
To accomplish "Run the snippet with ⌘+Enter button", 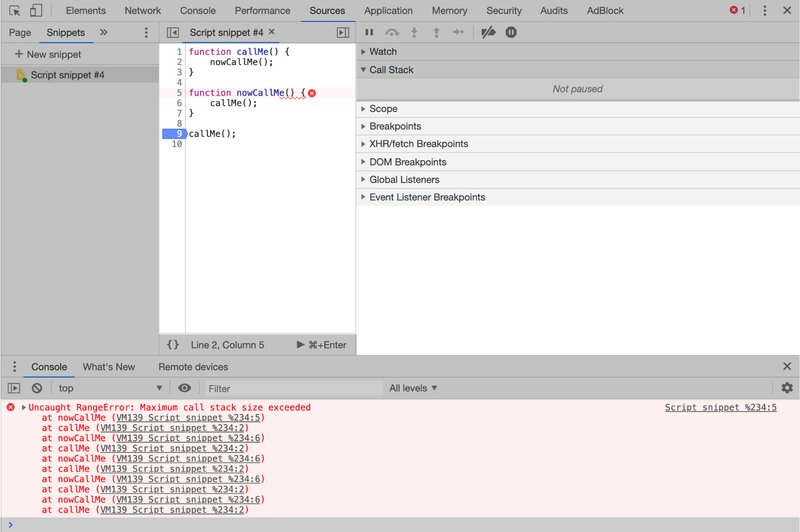I will [321, 345].
